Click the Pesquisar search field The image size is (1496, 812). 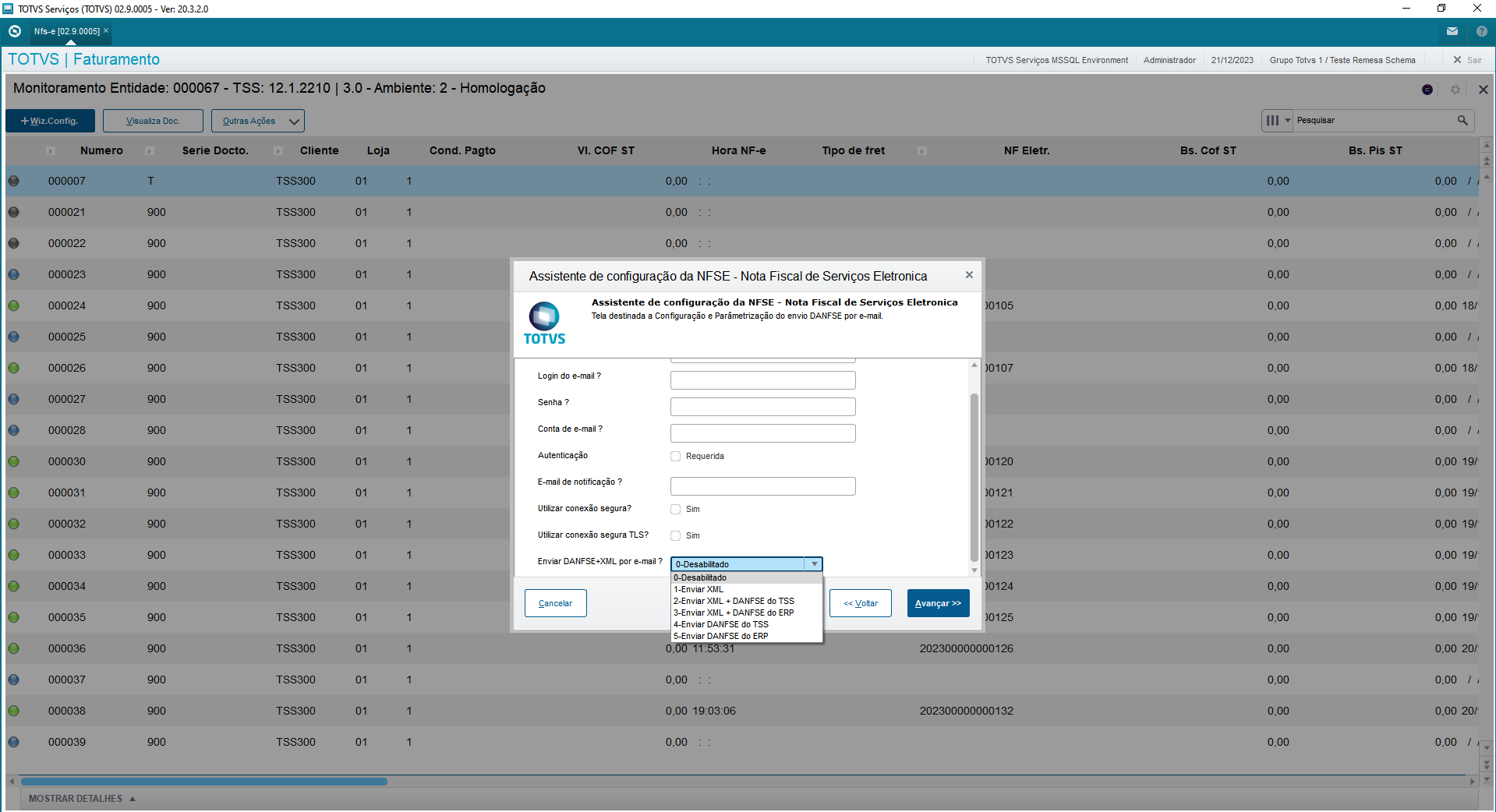point(1374,121)
